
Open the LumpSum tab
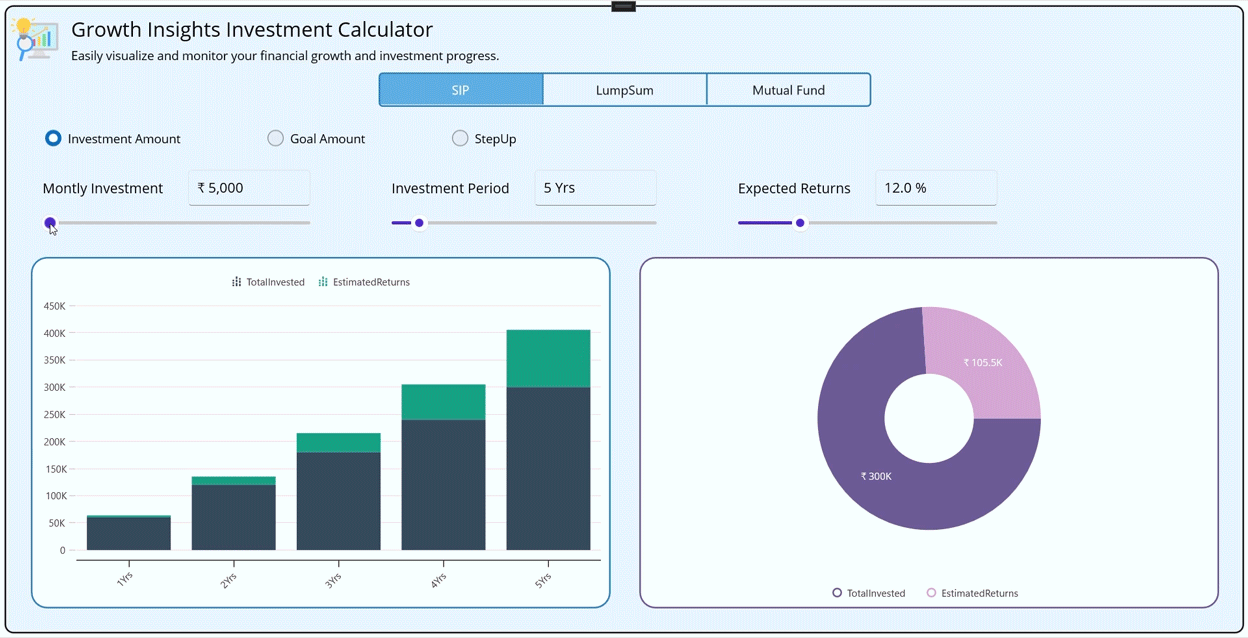(x=625, y=90)
